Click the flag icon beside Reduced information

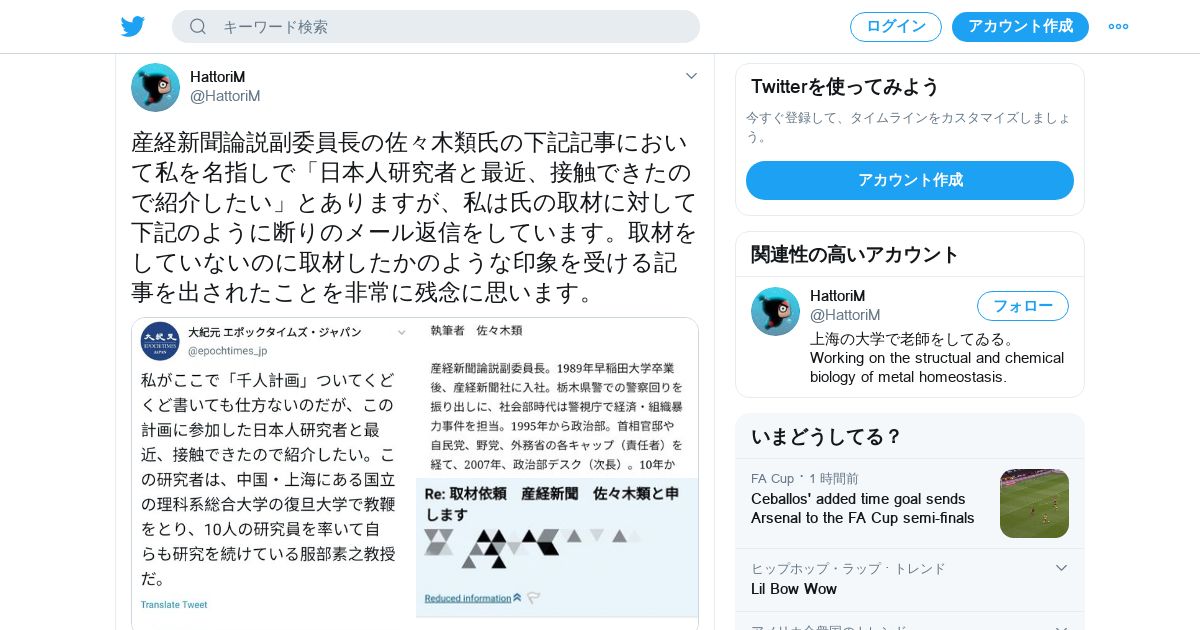pyautogui.click(x=534, y=598)
